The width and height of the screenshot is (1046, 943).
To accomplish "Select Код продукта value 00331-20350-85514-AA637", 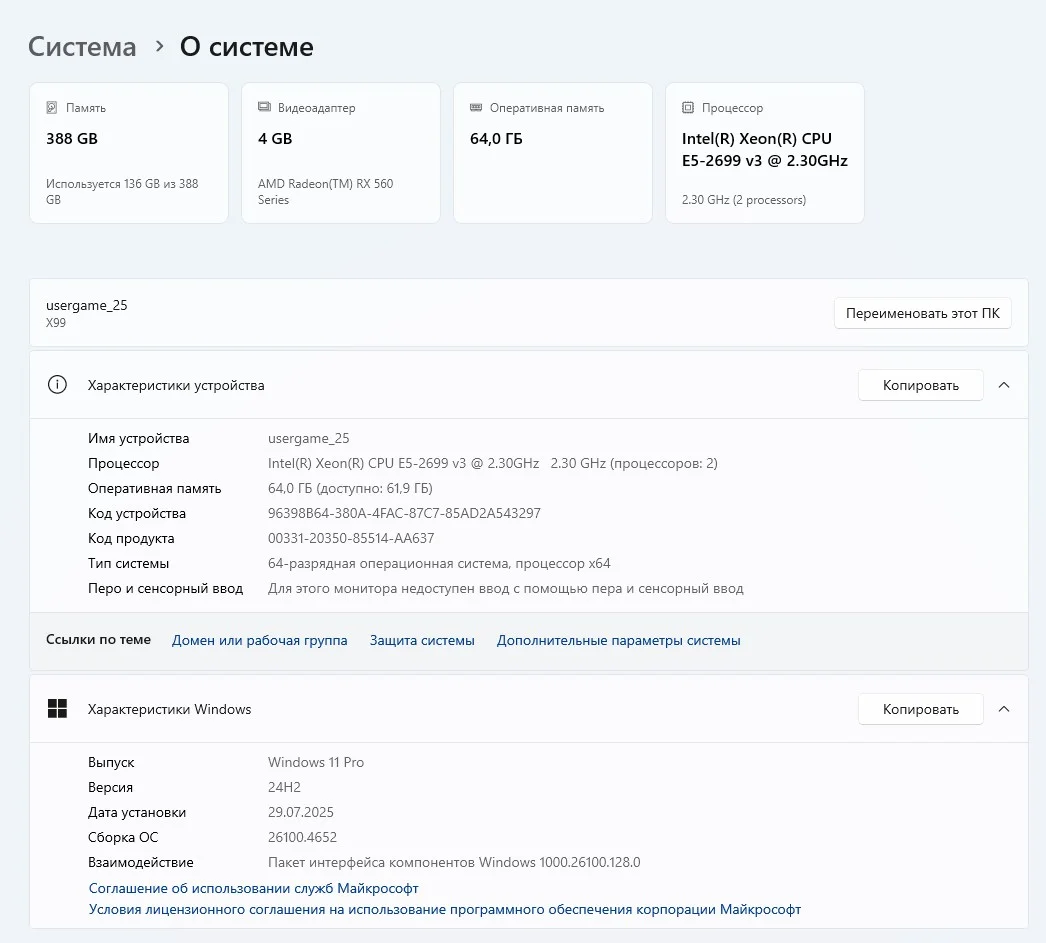I will [x=351, y=539].
